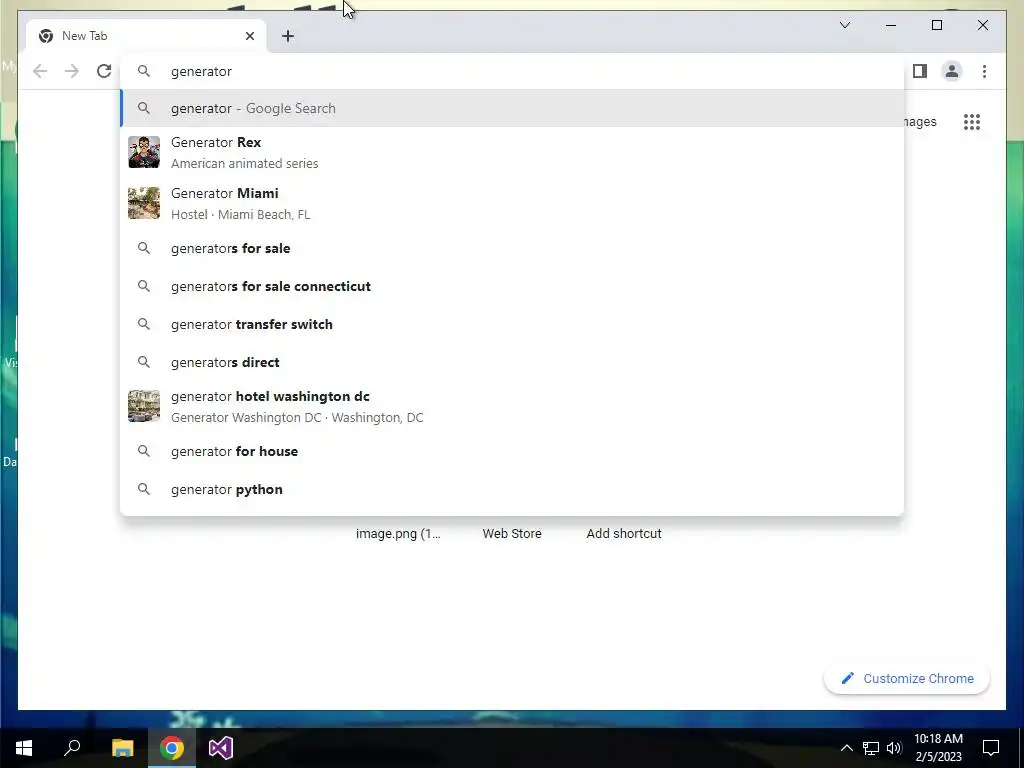Image resolution: width=1024 pixels, height=768 pixels.
Task: Open Visual Studio from taskbar
Action: click(x=221, y=748)
